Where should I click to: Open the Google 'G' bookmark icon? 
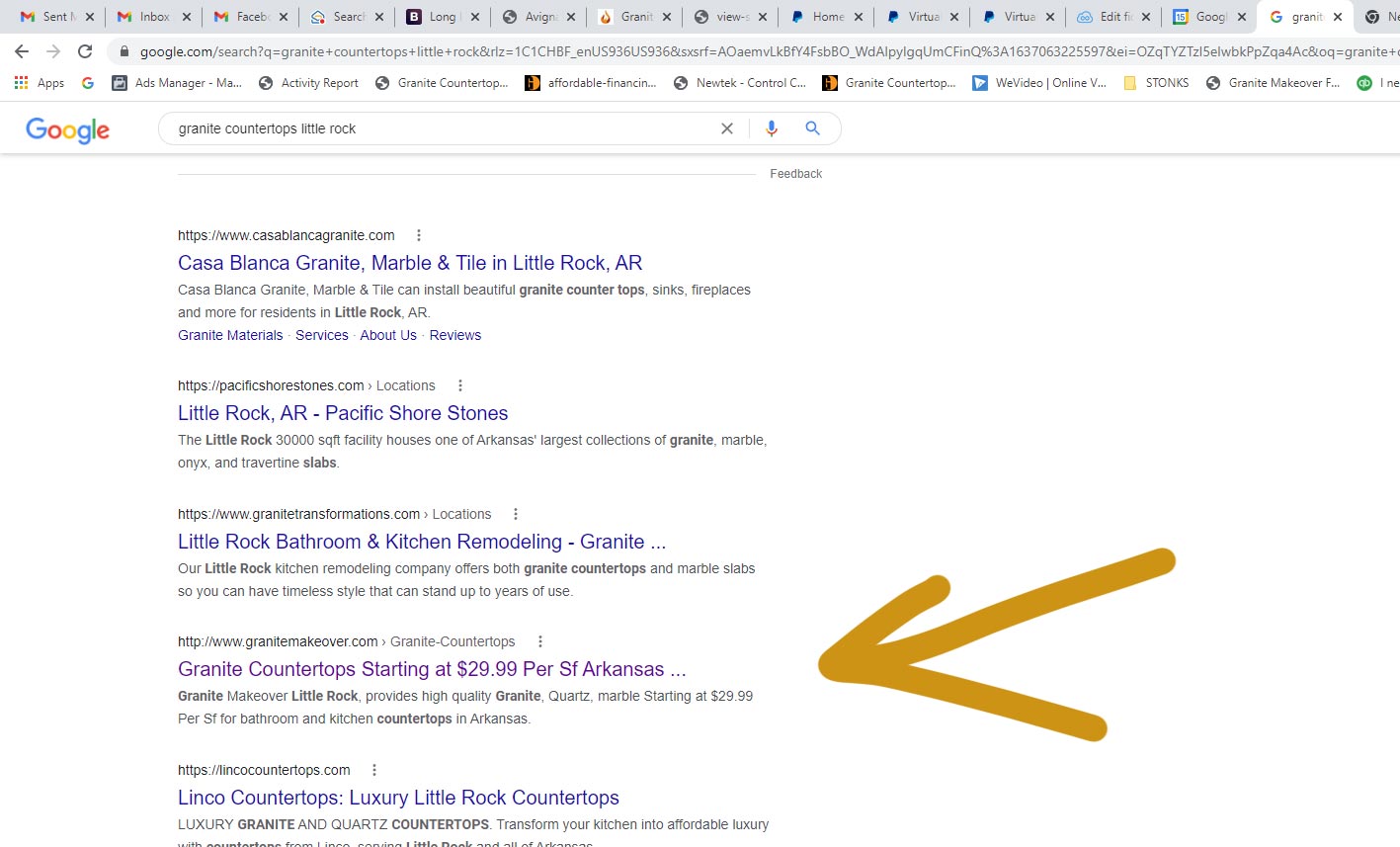tap(88, 83)
